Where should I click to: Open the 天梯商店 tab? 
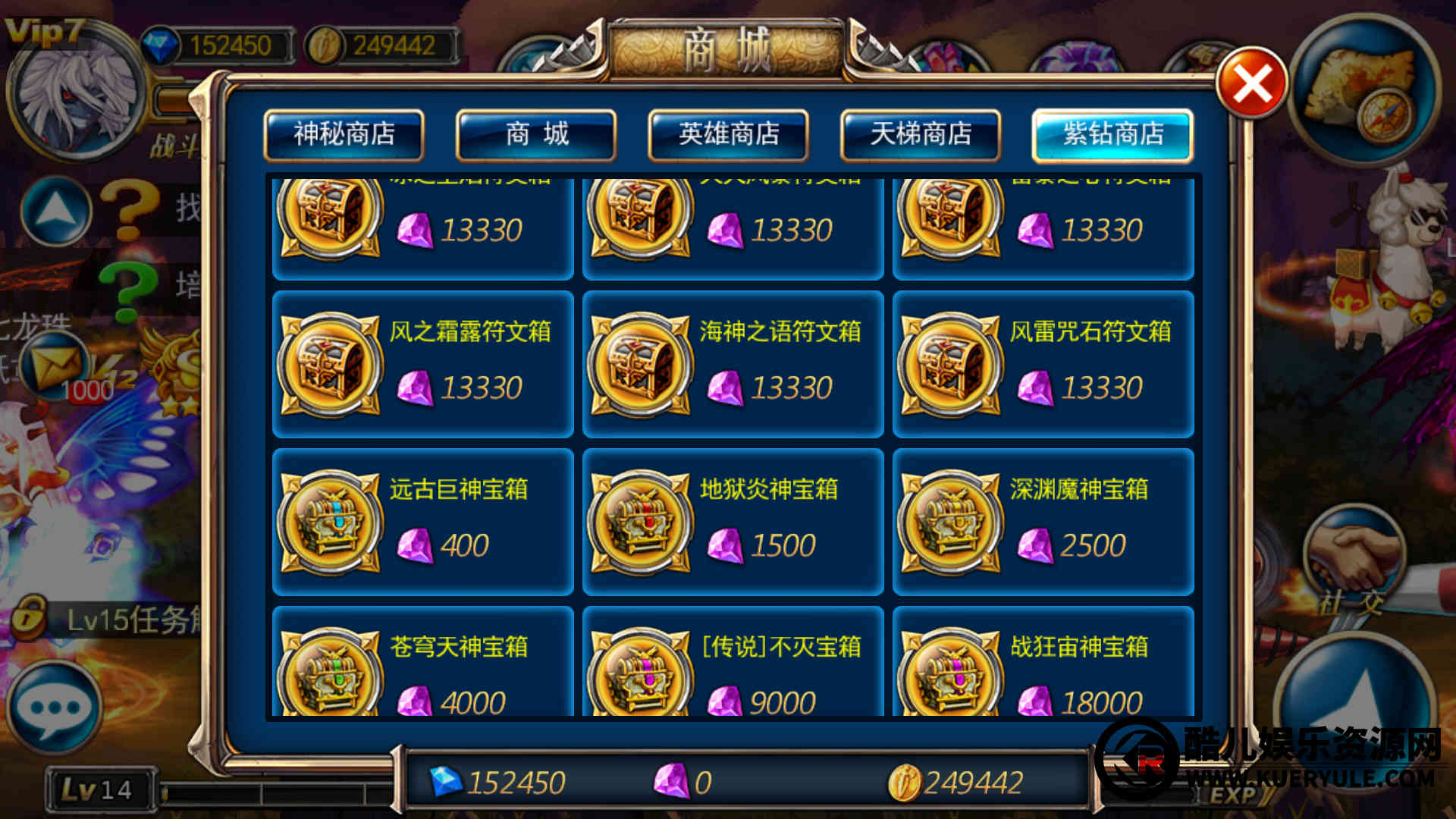click(921, 135)
